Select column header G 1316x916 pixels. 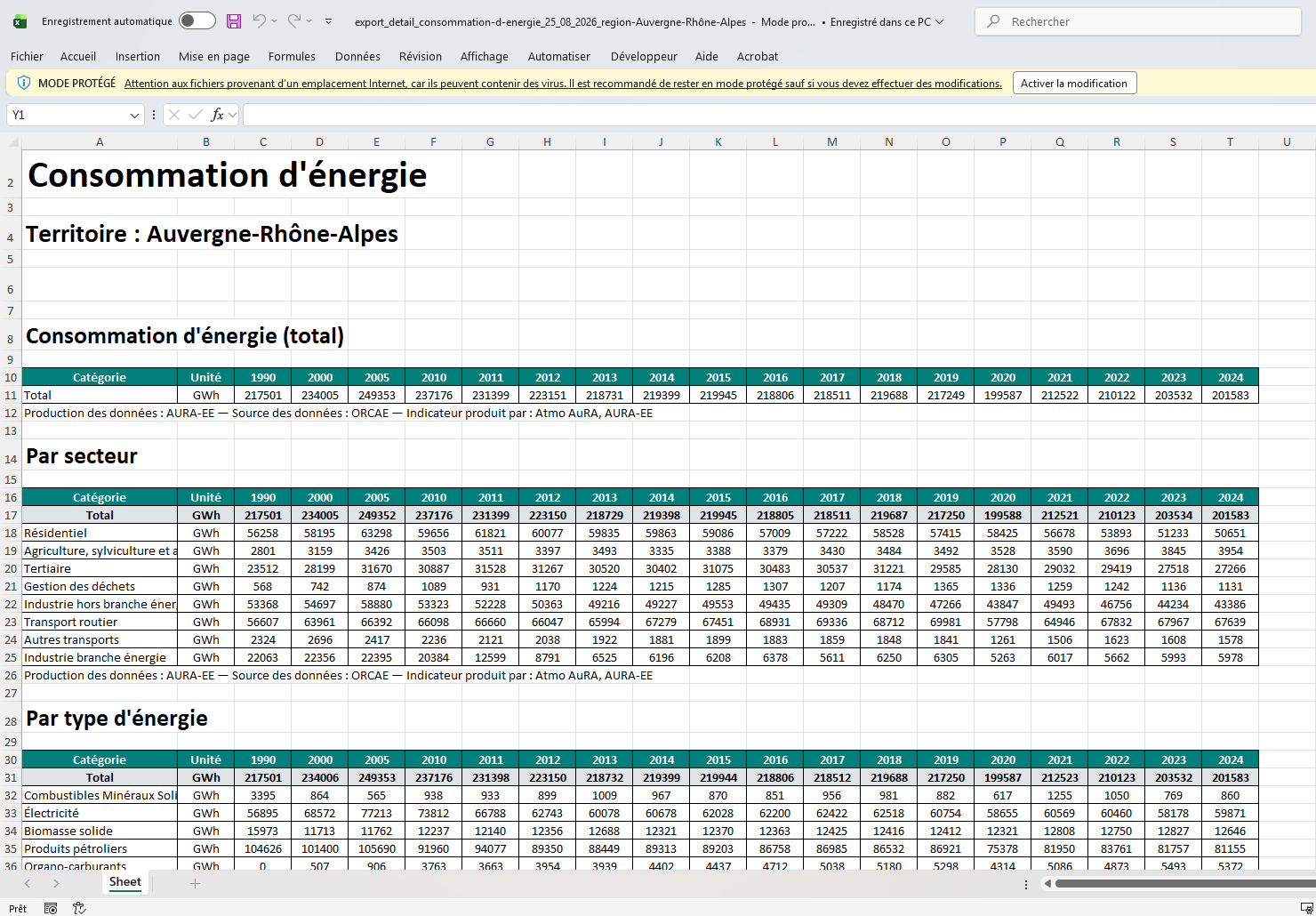491,142
